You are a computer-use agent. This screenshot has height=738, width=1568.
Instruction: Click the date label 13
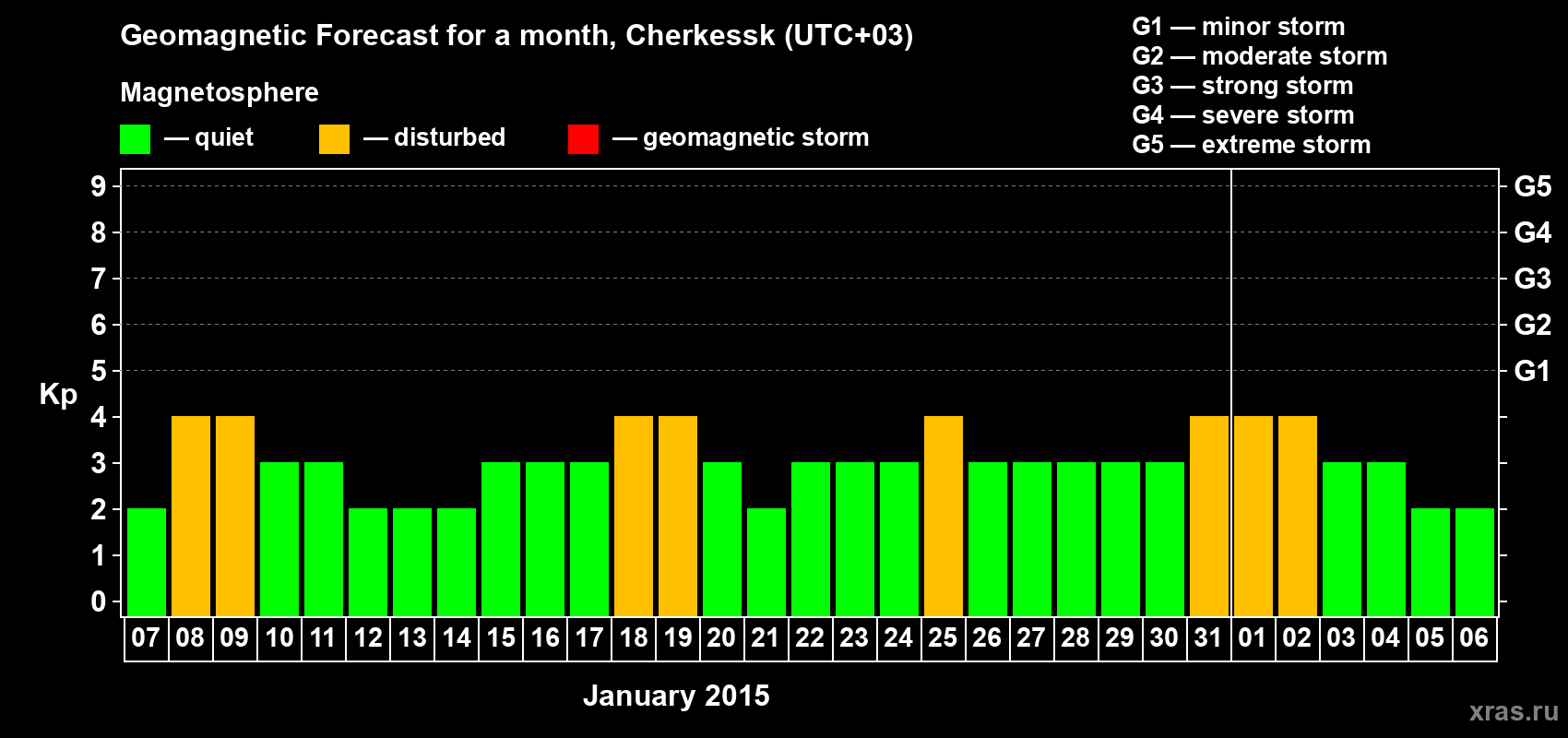click(x=411, y=637)
